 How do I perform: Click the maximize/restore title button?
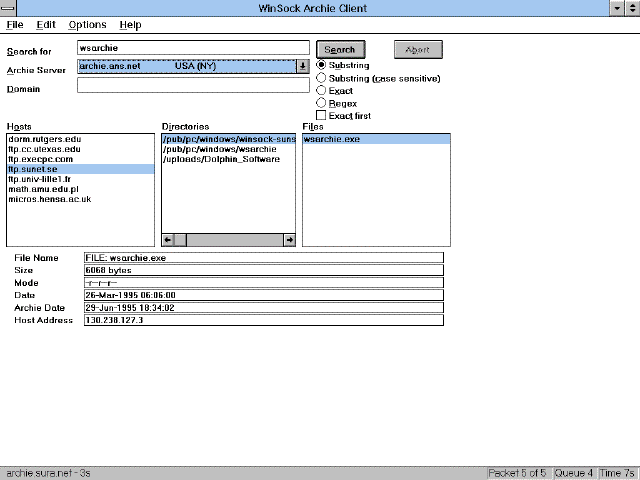(632, 8)
